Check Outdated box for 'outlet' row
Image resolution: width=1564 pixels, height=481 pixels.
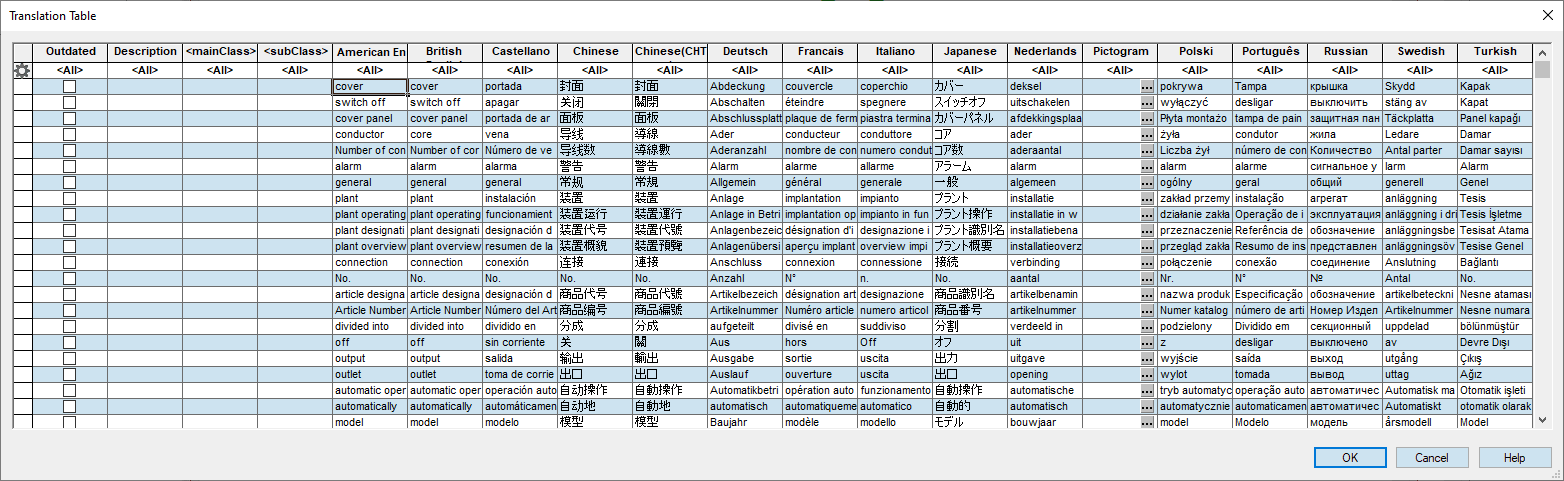pyautogui.click(x=70, y=374)
